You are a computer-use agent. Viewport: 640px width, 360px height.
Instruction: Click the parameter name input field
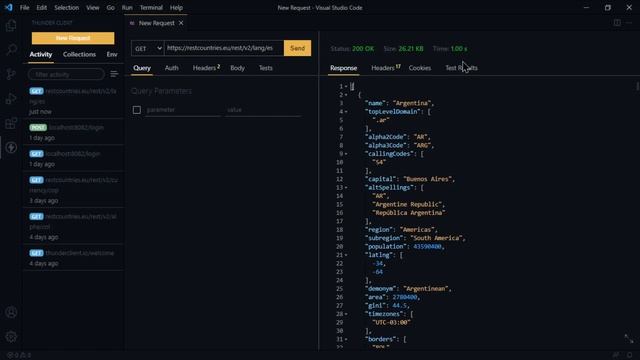click(182, 110)
